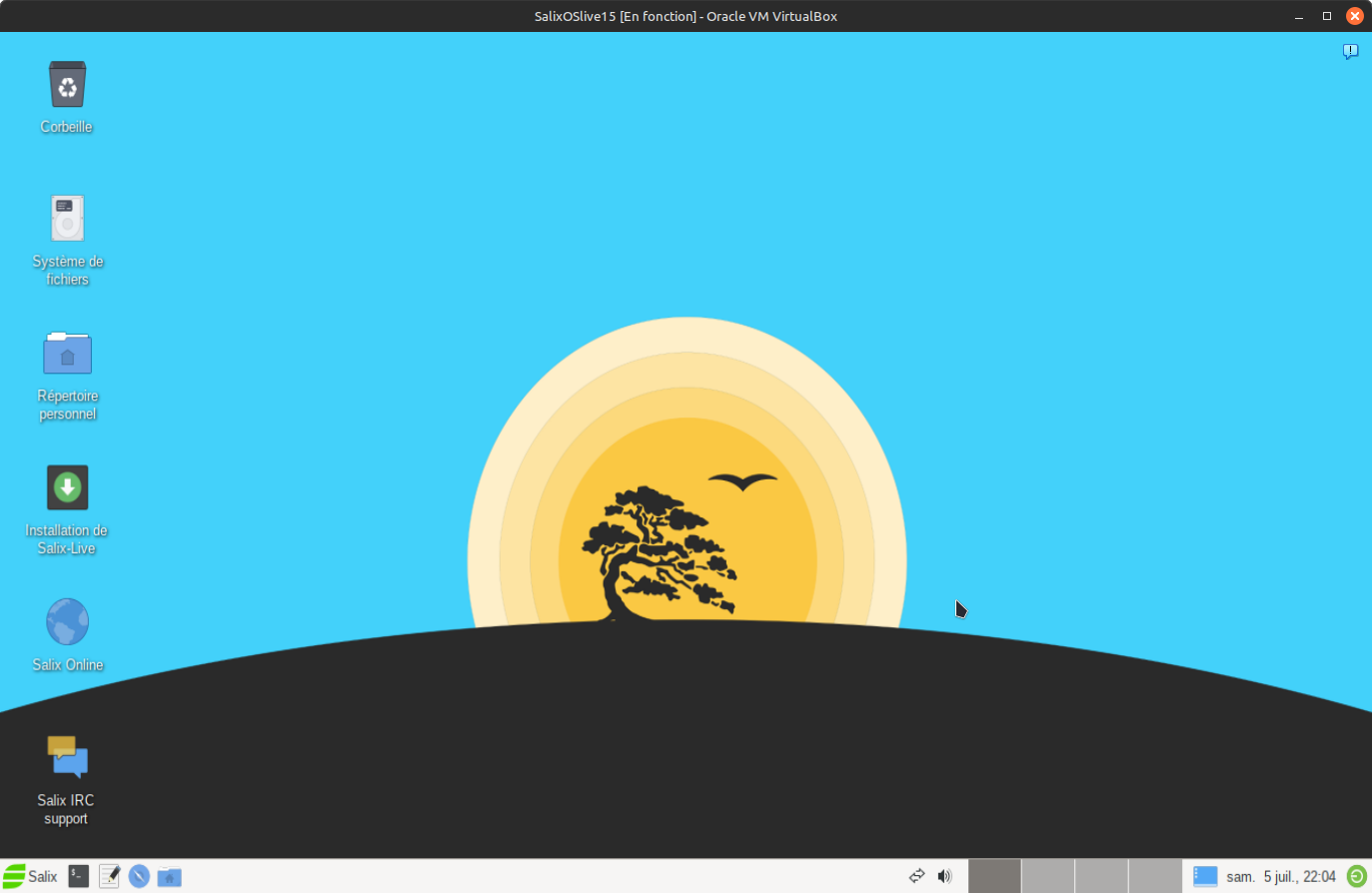Click the blue show desktop button
Screen dimensions: 1372x893
(1205, 876)
